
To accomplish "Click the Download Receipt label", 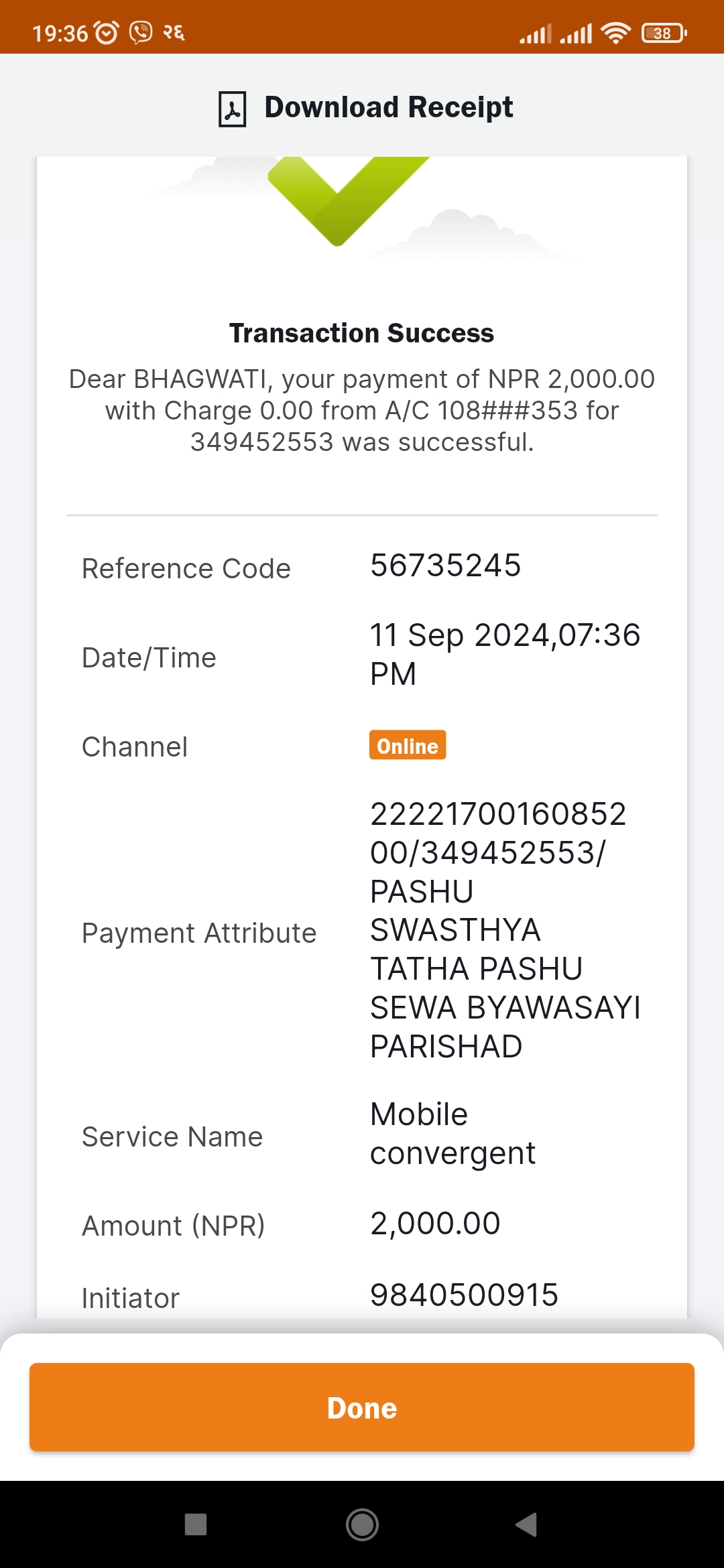I will coord(389,107).
